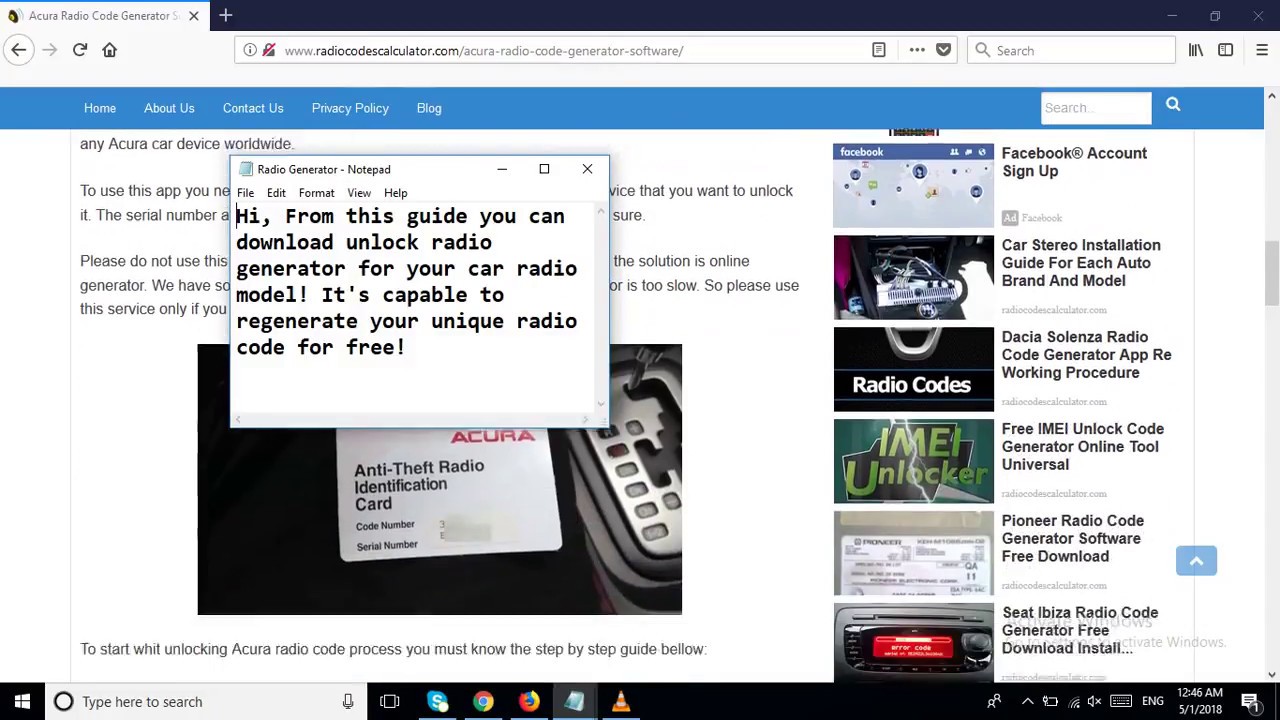Click the muted volume icon in tray
Viewport: 1280px width, 720px height.
coord(1094,702)
